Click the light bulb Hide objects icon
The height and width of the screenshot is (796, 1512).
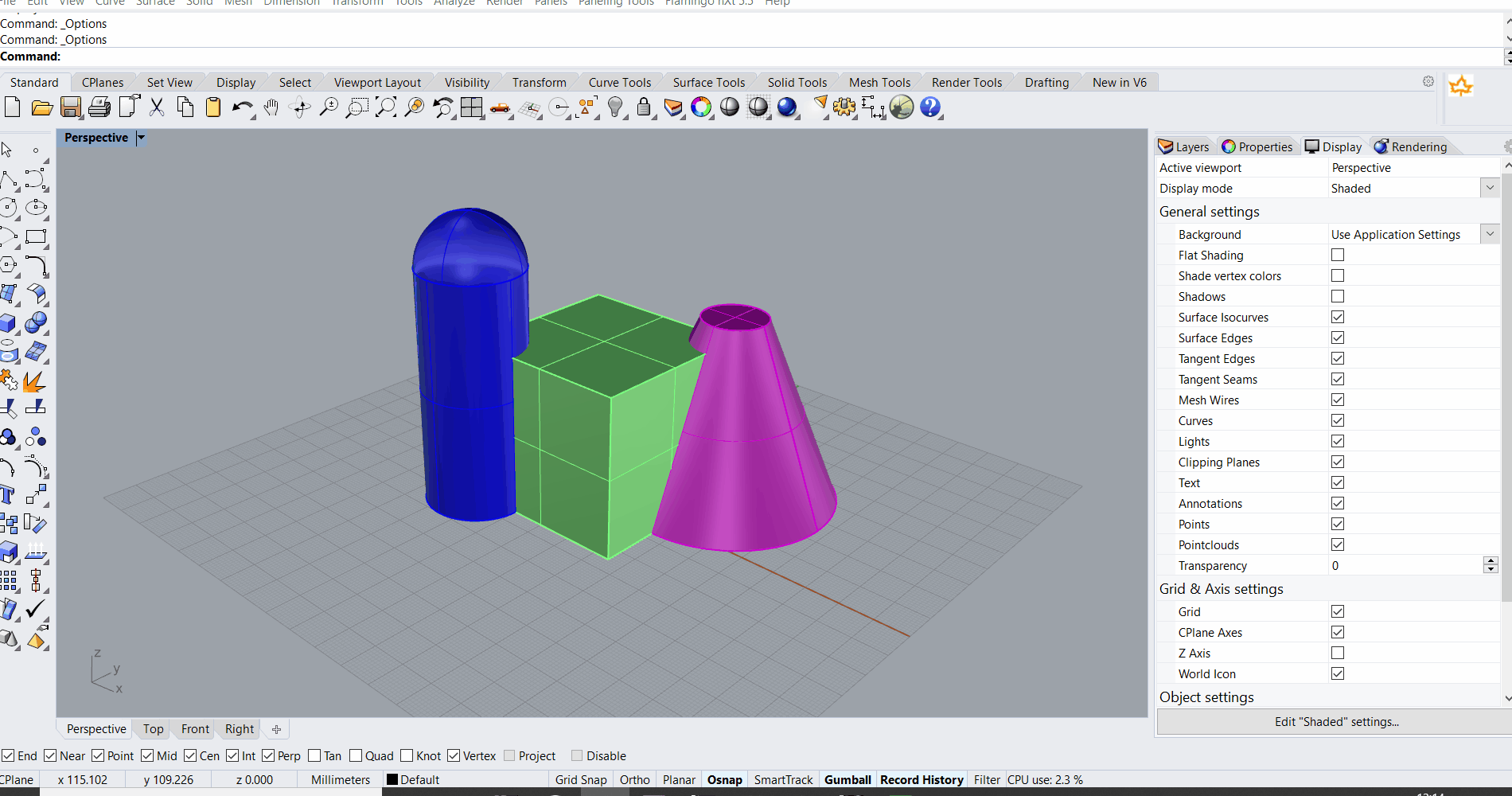point(615,107)
